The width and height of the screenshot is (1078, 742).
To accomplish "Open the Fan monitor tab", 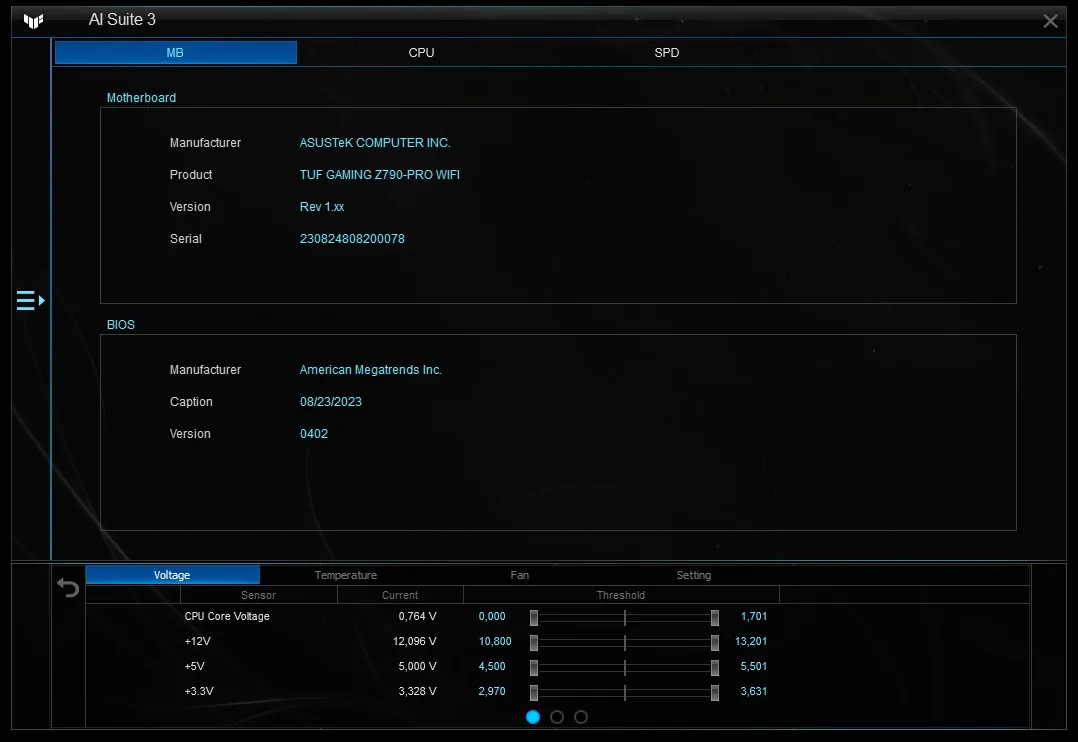I will 520,575.
